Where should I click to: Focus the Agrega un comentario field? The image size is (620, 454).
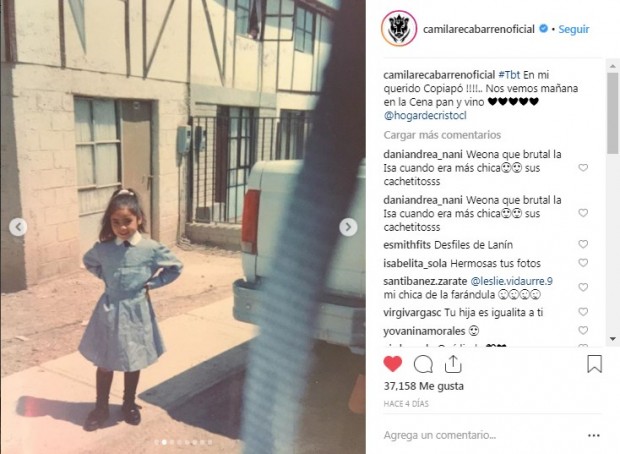482,435
